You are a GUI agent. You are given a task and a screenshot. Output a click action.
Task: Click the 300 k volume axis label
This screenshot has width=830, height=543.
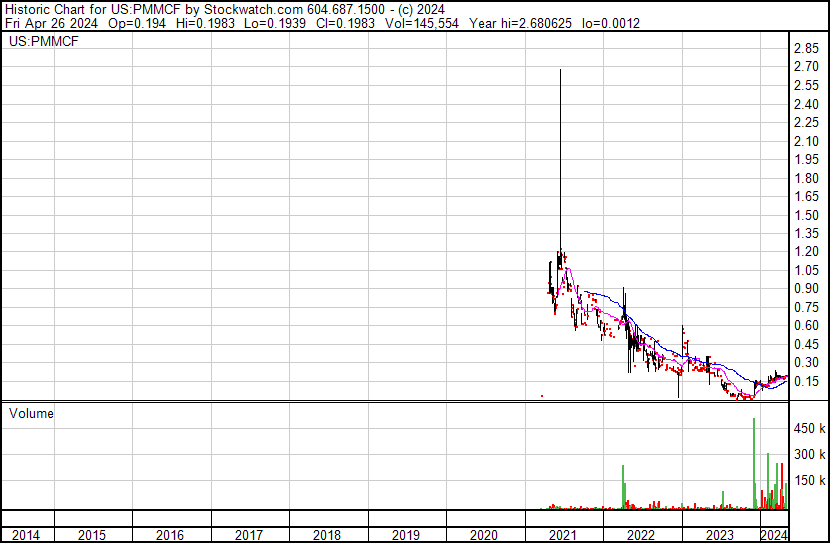(x=809, y=454)
